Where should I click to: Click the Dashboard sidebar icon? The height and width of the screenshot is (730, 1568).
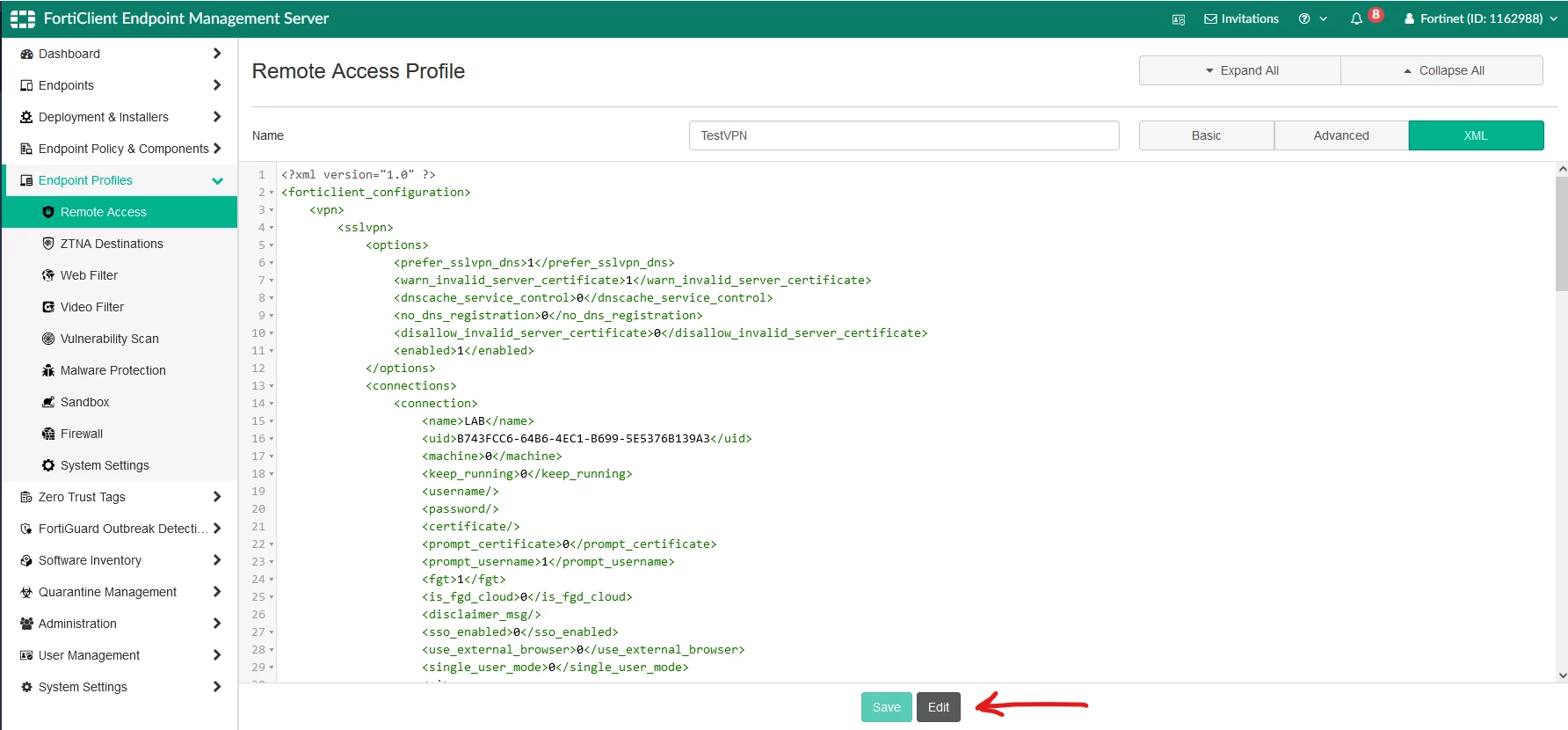26,54
